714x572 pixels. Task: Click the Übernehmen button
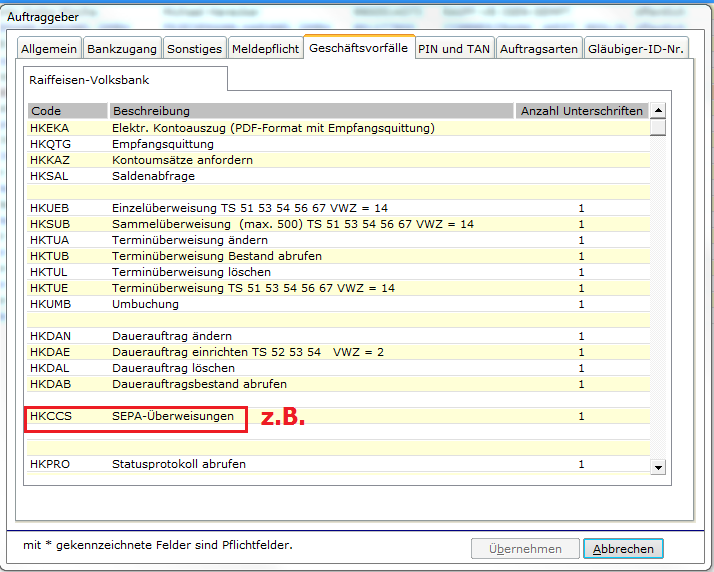(x=525, y=549)
